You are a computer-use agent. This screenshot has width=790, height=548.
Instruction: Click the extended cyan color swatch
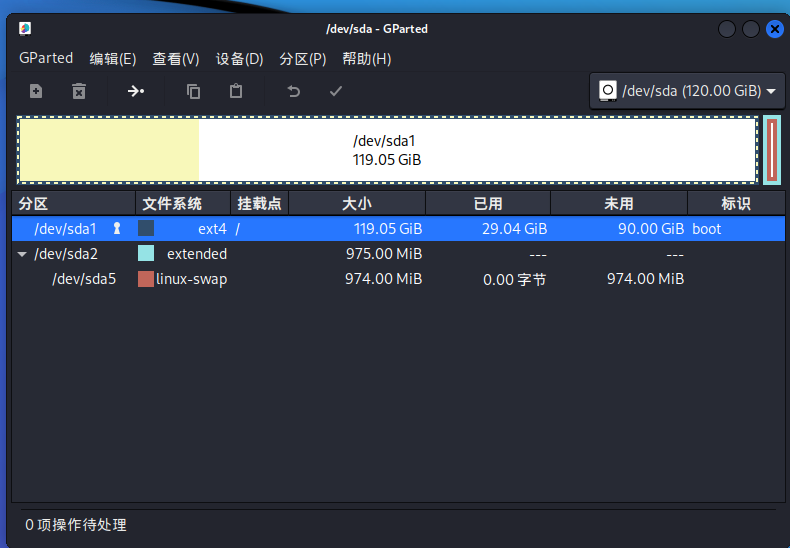click(146, 253)
